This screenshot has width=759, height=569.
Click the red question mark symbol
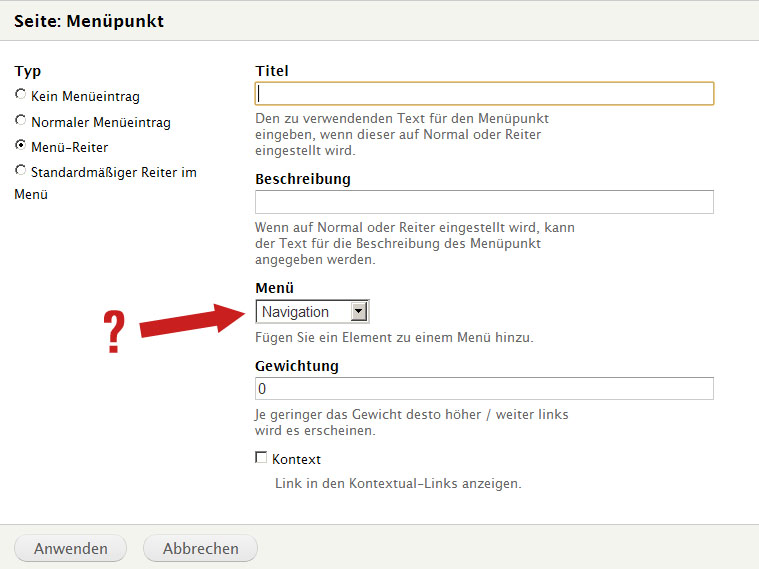(x=115, y=332)
